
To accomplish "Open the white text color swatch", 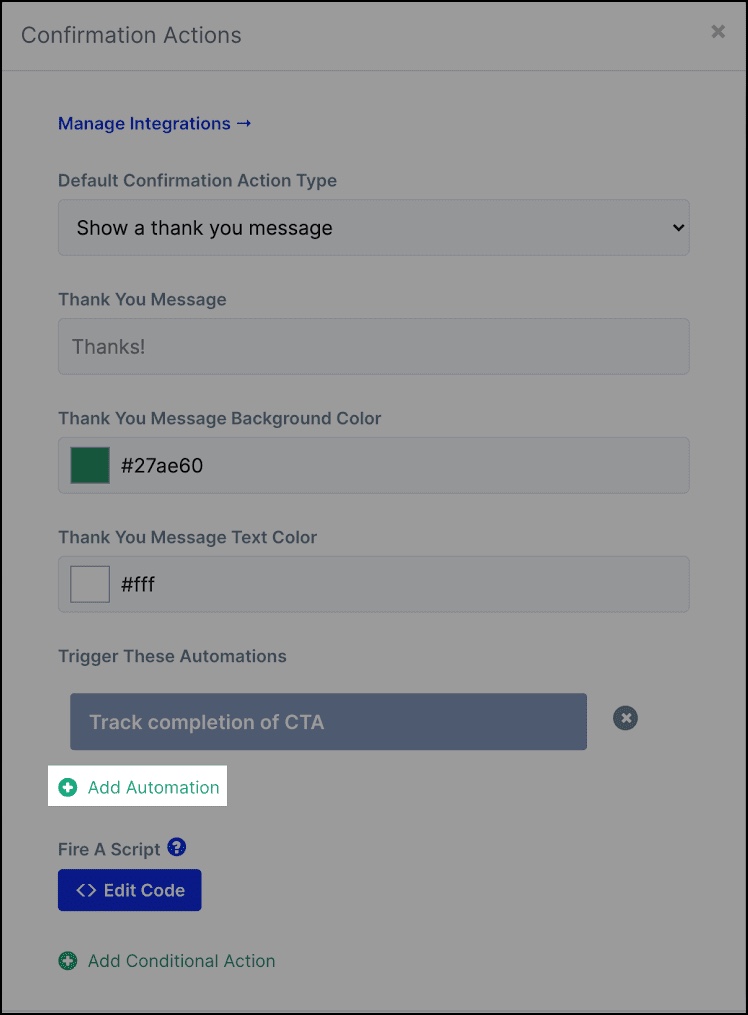I will click(x=90, y=585).
